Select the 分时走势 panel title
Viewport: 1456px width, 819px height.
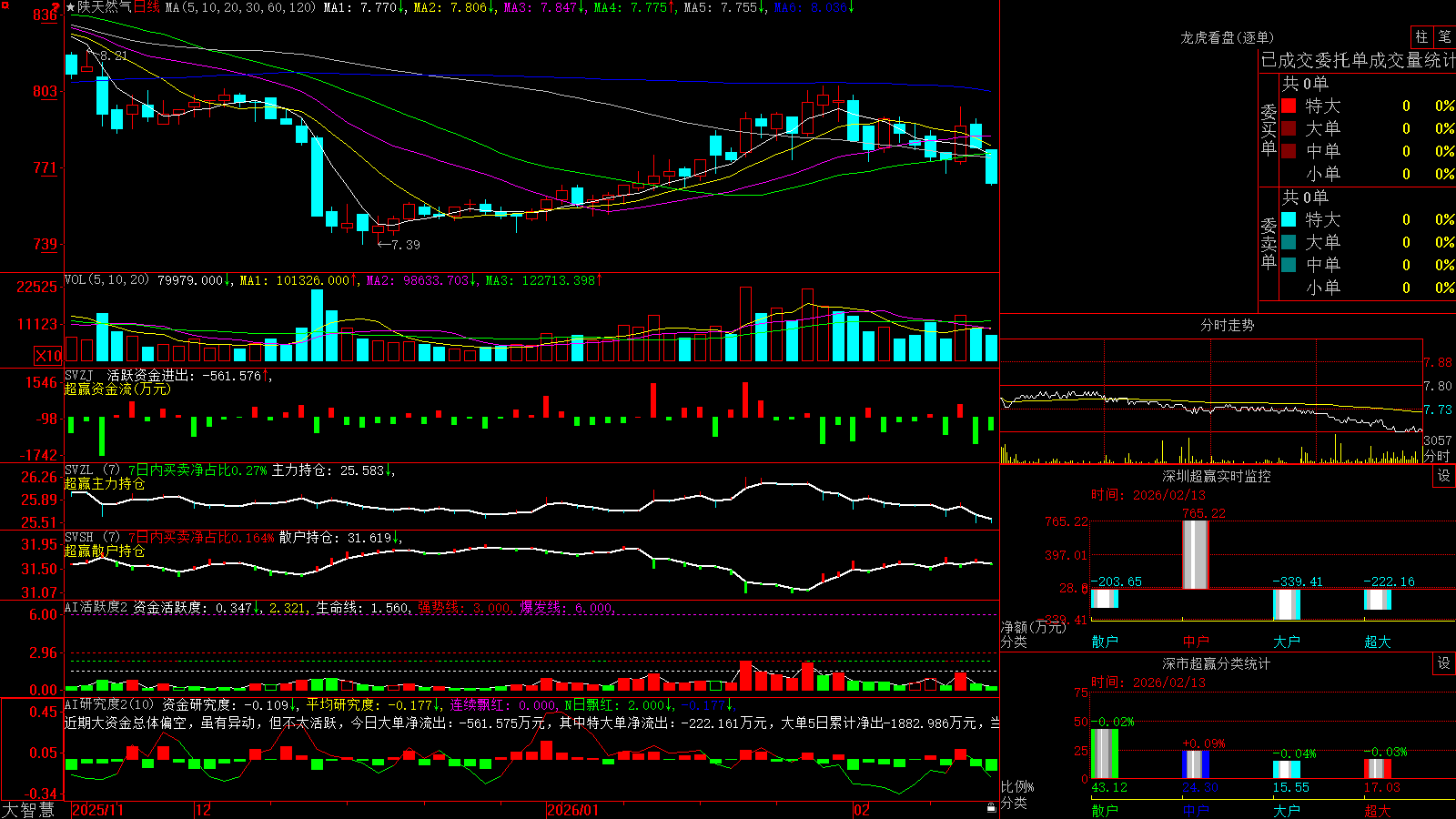pyautogui.click(x=1227, y=325)
